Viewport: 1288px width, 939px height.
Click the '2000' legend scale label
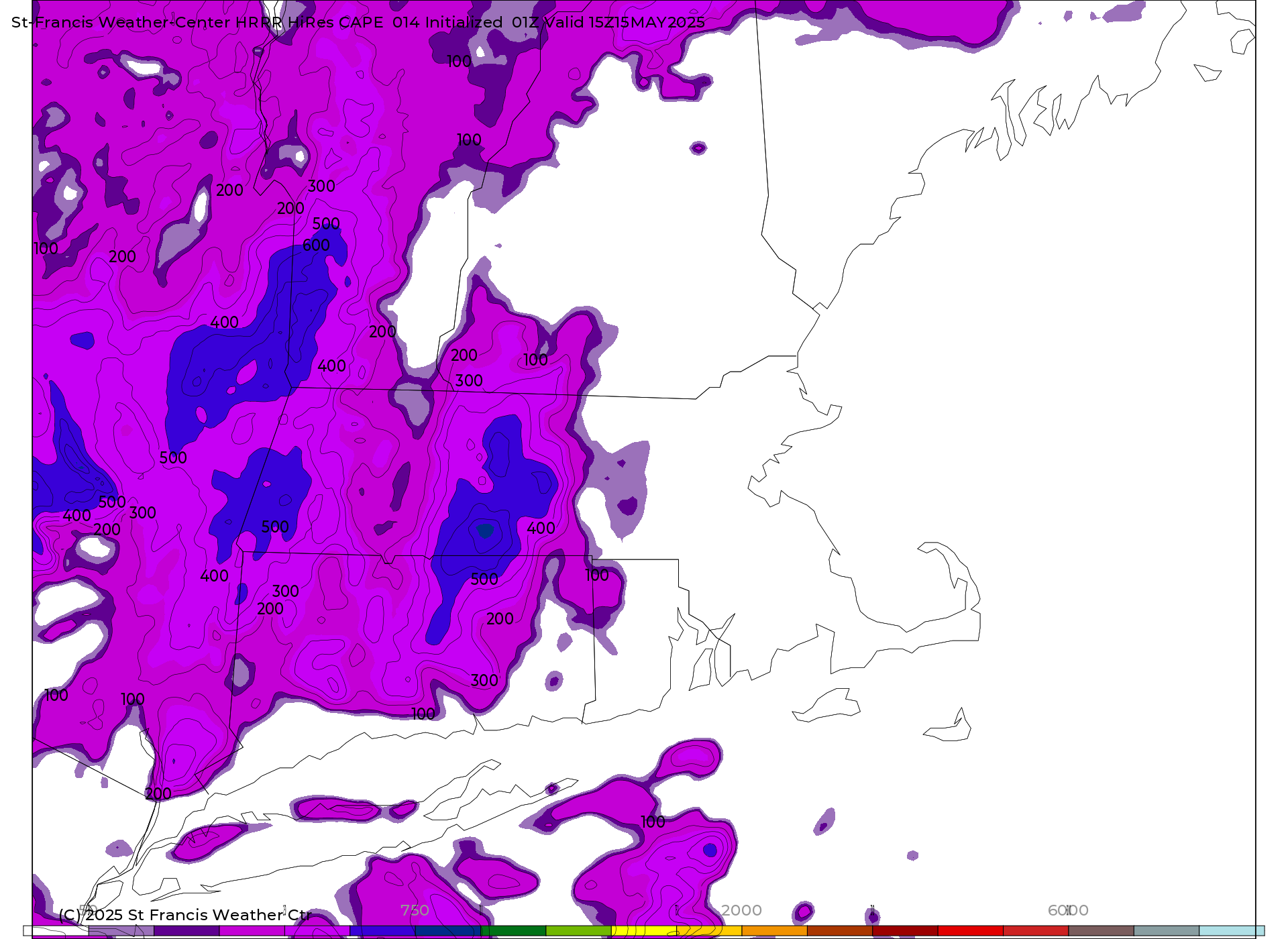tap(741, 910)
